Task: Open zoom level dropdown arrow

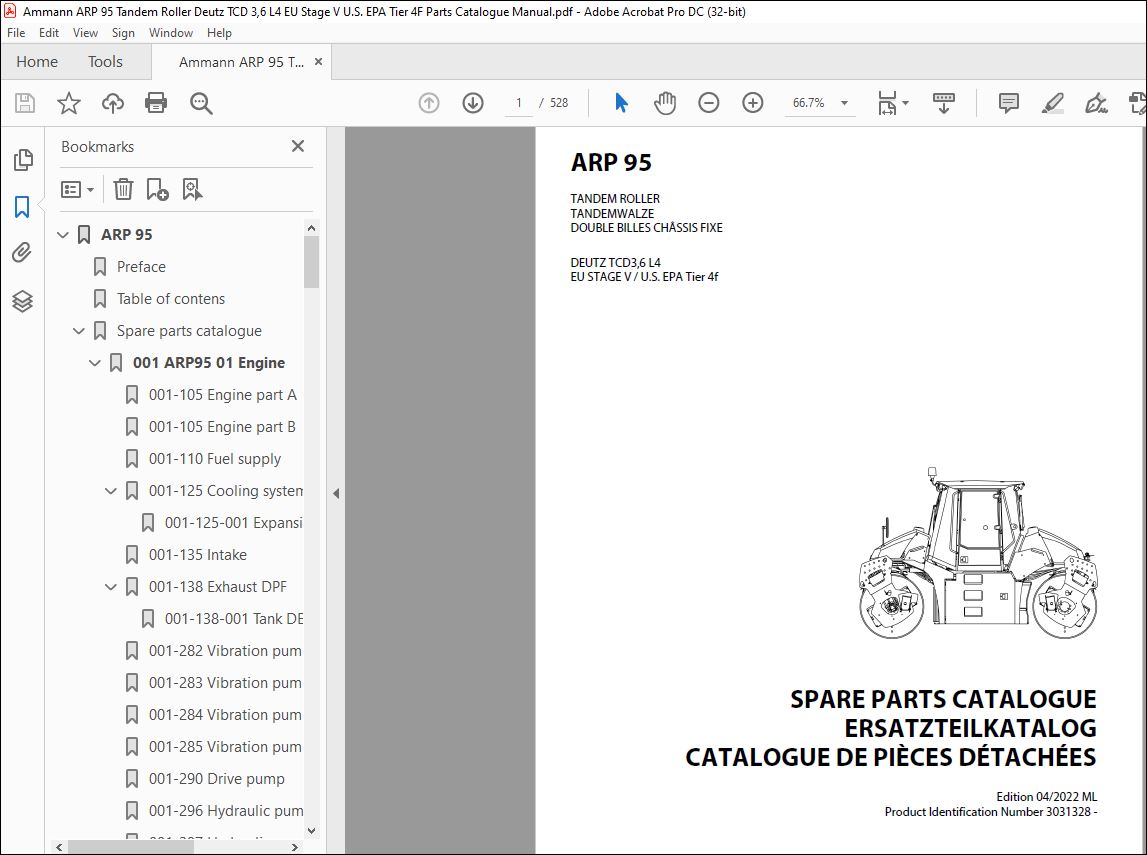Action: pos(844,103)
